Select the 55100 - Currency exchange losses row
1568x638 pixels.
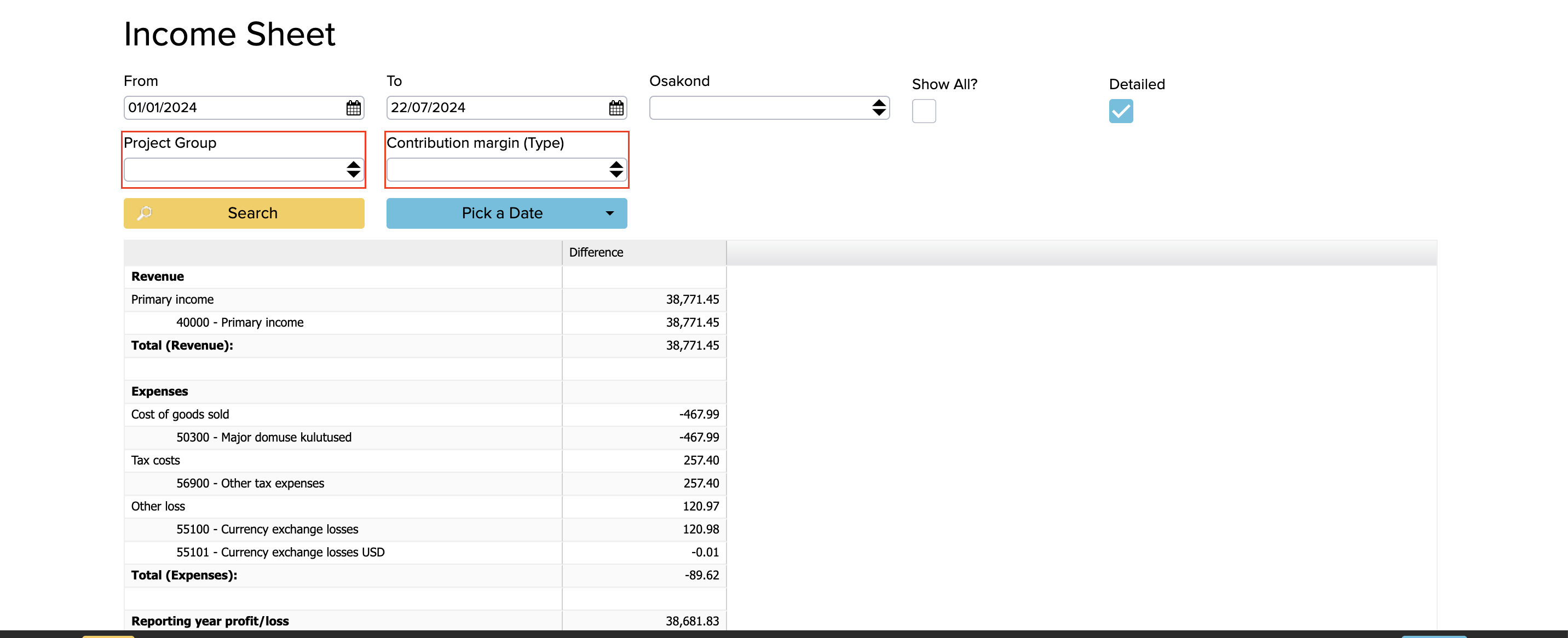[x=425, y=530]
